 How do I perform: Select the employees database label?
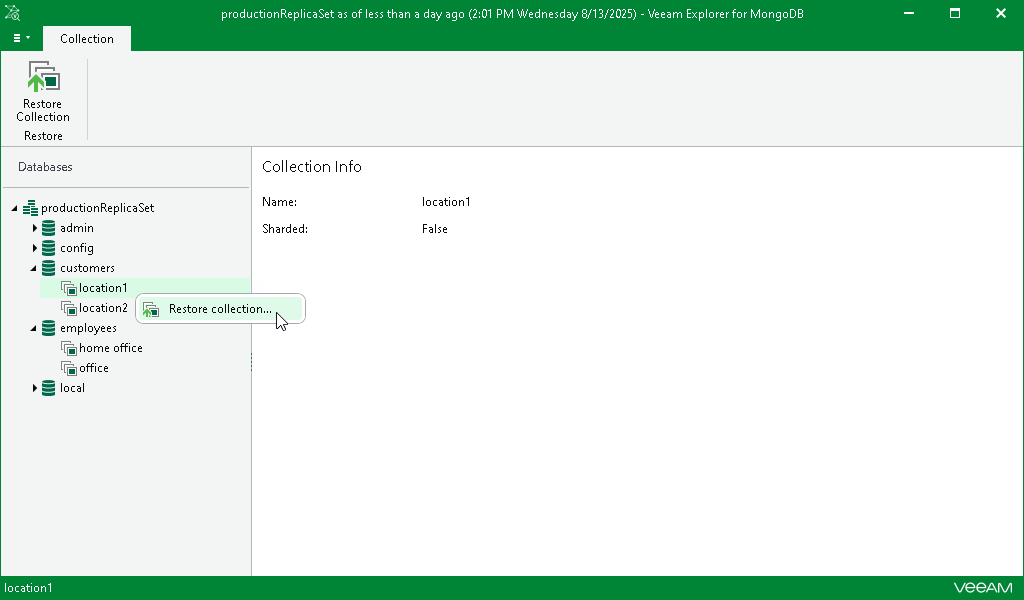tap(88, 328)
